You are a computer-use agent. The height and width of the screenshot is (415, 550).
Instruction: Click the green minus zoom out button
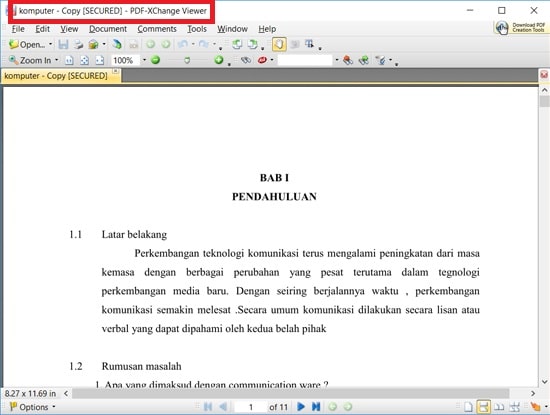155,60
